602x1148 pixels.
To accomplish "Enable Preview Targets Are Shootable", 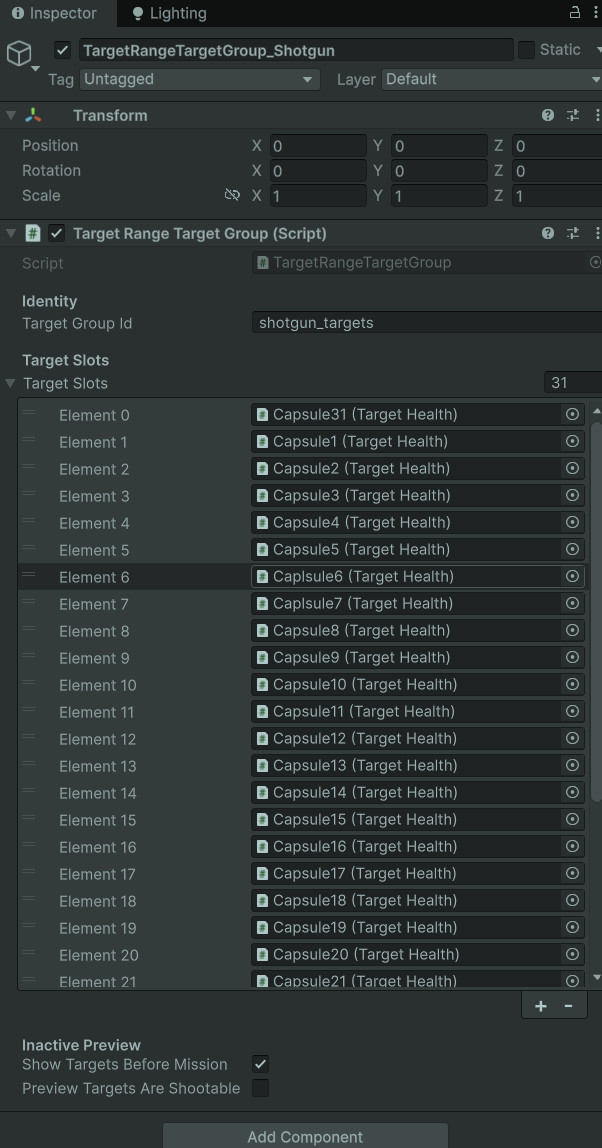I will tap(260, 1088).
